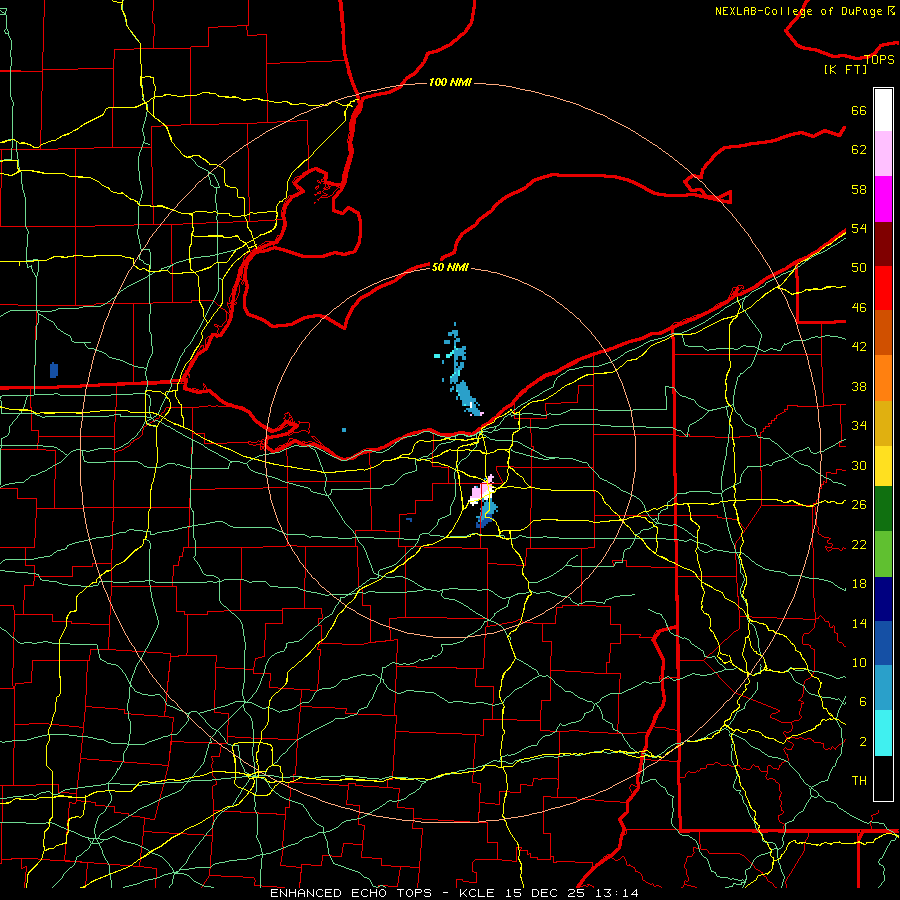This screenshot has width=900, height=900.
Task: Click the dark red swatch between 54 and 50
Action: coord(883,243)
